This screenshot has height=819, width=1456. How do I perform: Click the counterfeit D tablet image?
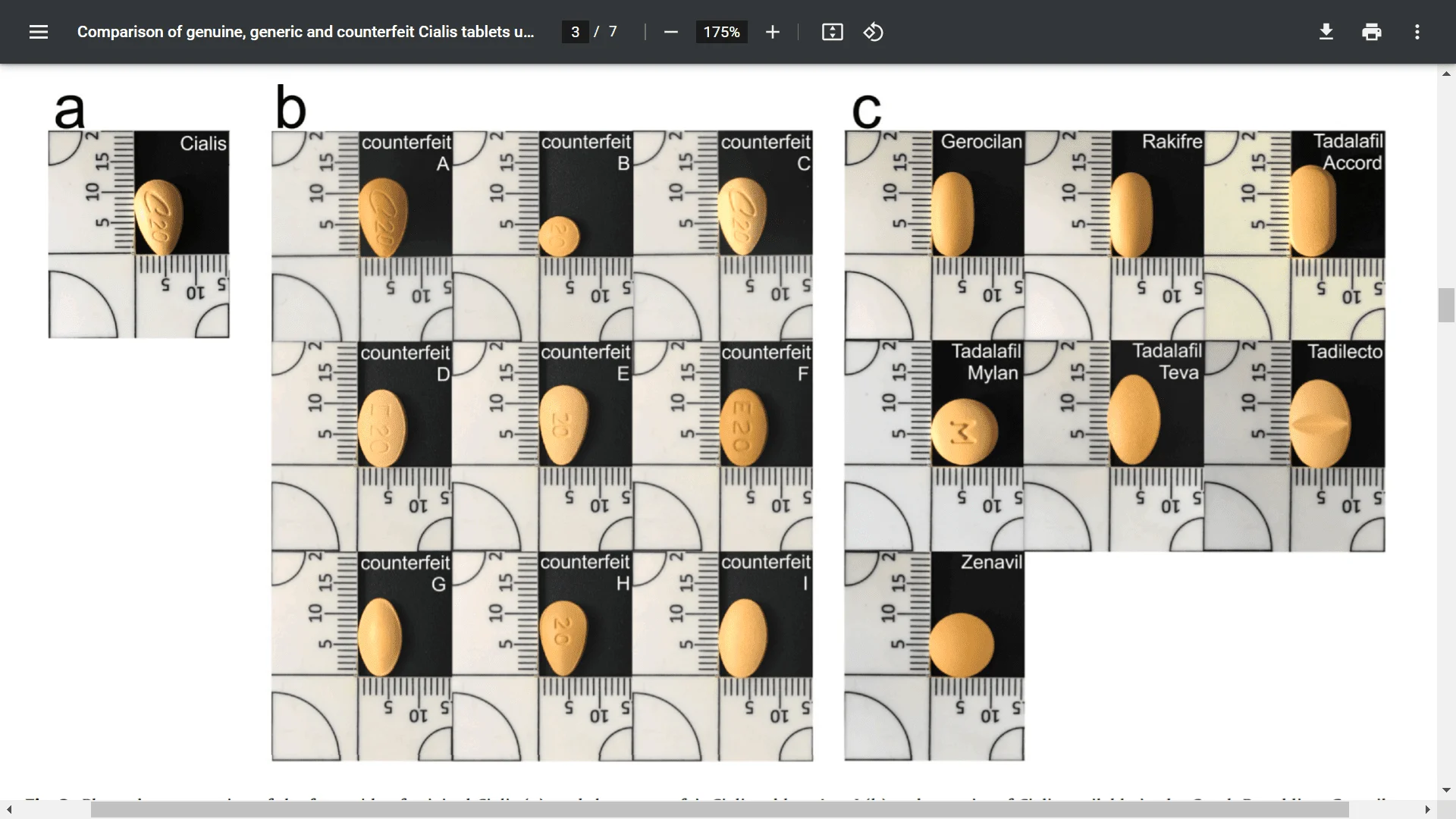tap(381, 428)
